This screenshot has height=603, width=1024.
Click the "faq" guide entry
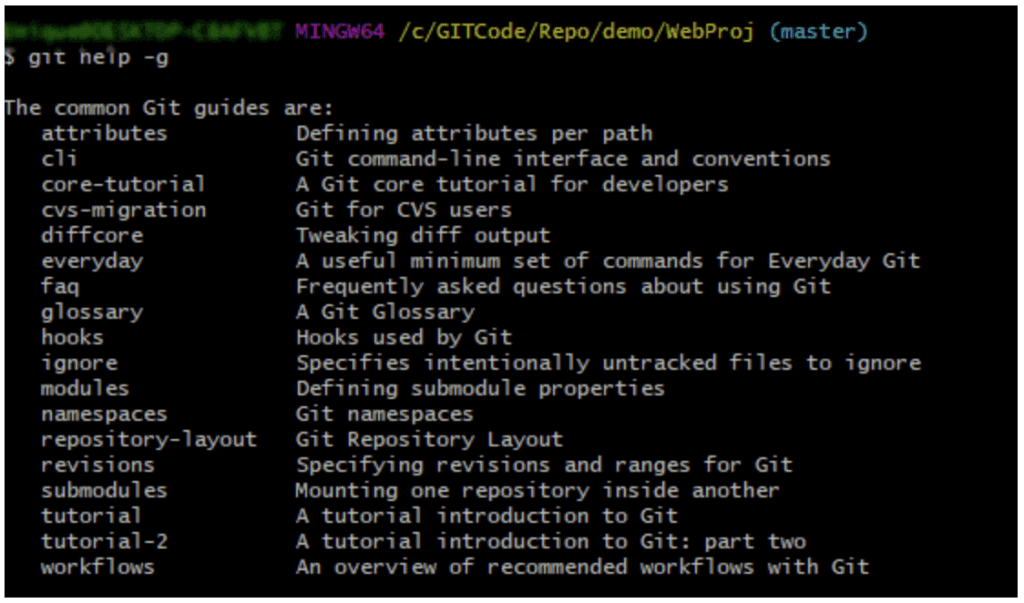(x=60, y=286)
